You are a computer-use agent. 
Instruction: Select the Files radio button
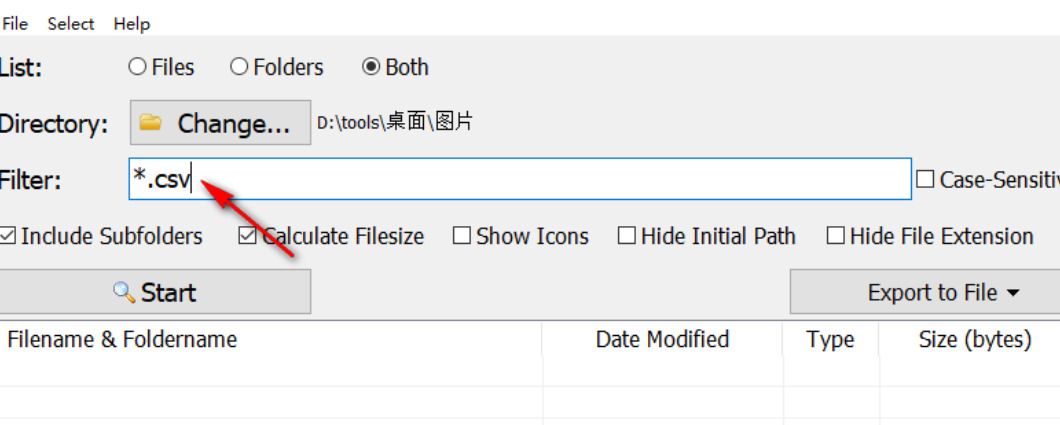[x=138, y=67]
